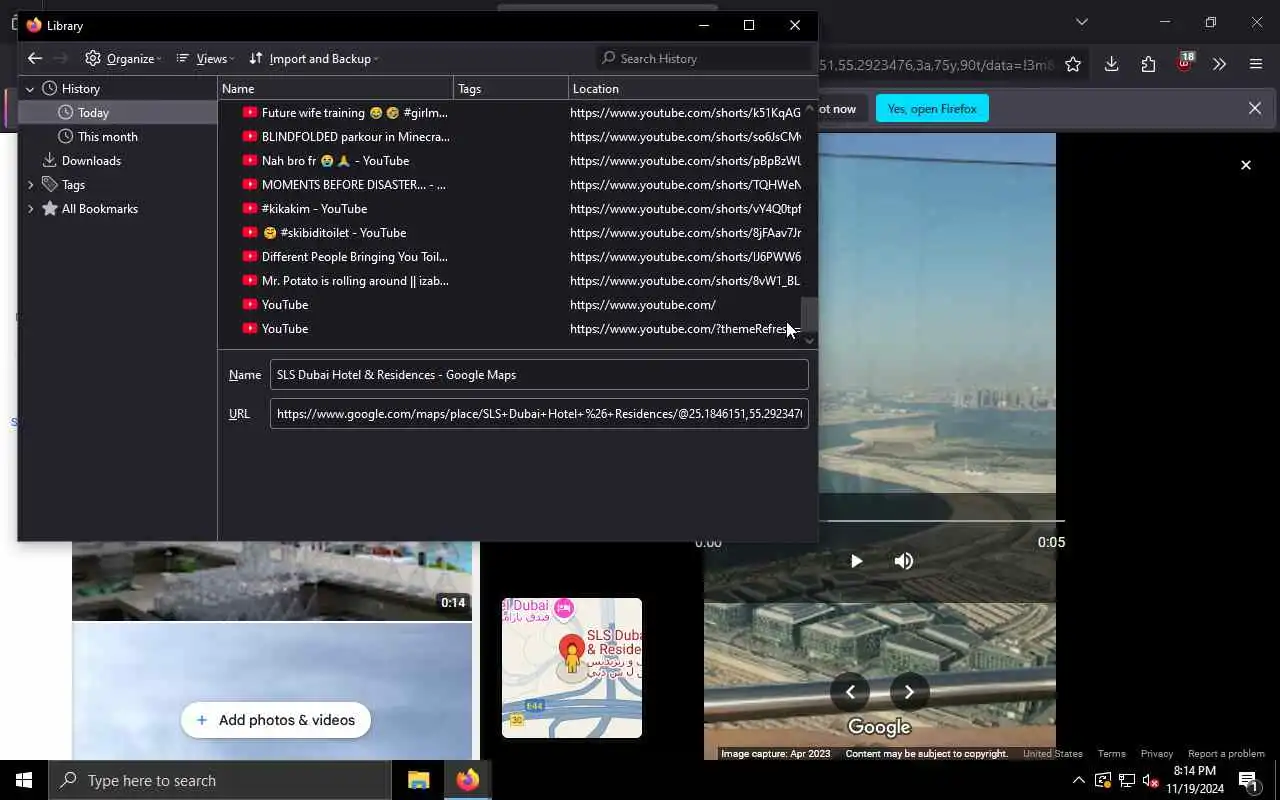Click the Search History field
Image resolution: width=1280 pixels, height=800 pixels.
click(704, 58)
